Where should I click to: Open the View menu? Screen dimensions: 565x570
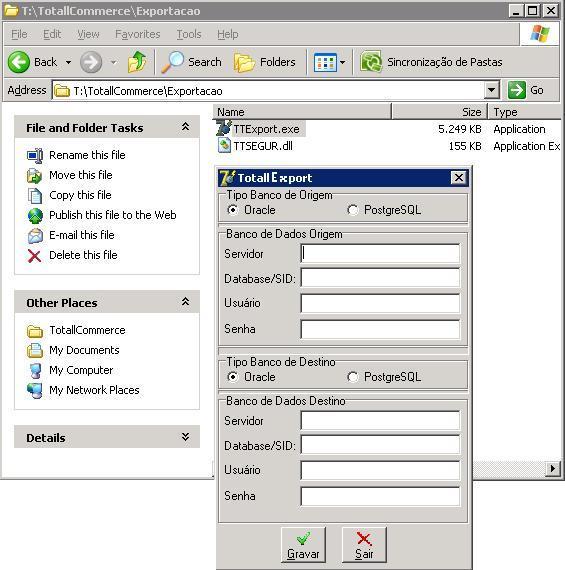(88, 34)
